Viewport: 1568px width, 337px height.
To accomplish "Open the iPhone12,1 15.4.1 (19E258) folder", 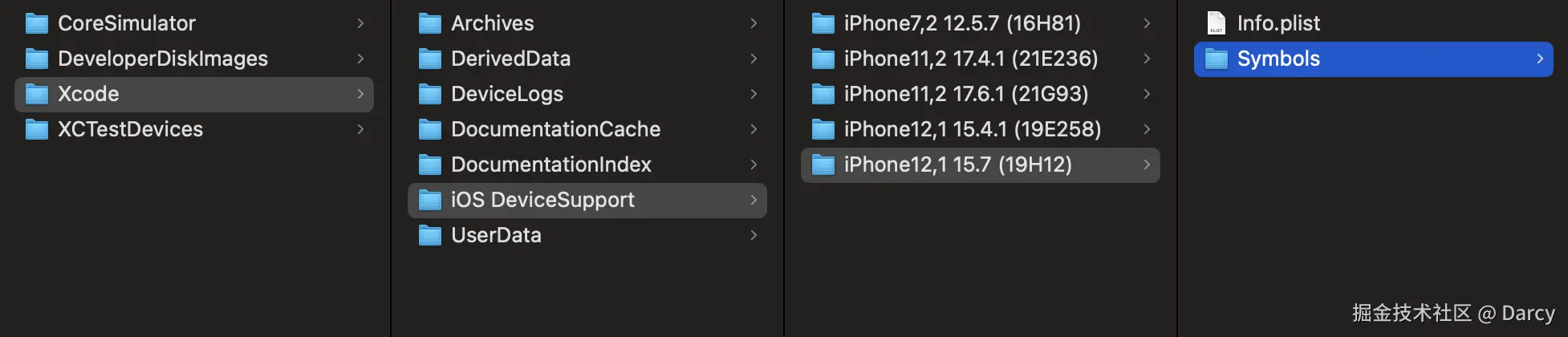I will pyautogui.click(x=973, y=130).
